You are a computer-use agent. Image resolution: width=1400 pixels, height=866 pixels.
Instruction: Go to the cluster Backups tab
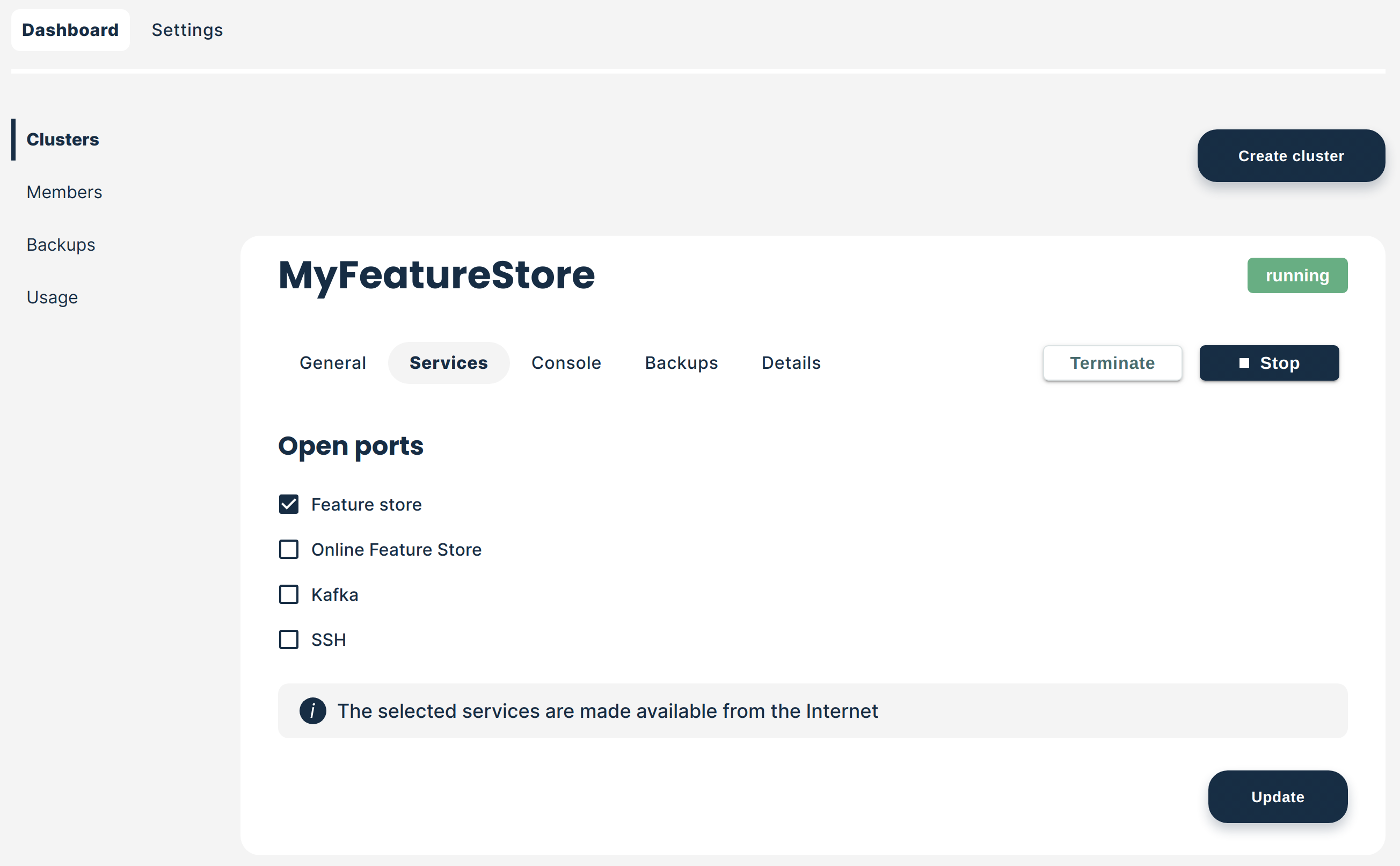click(681, 363)
